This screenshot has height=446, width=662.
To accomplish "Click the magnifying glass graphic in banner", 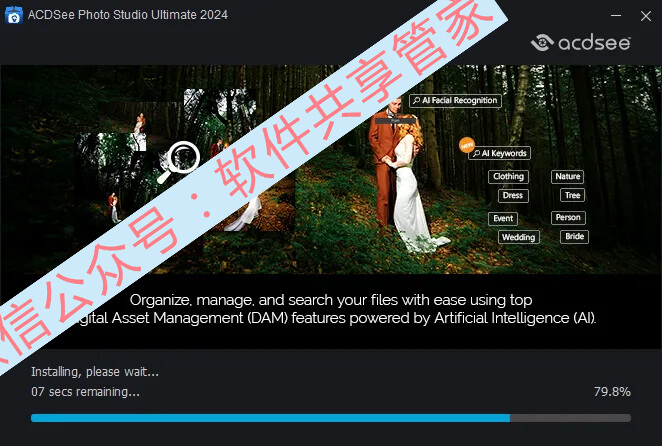I will [179, 162].
